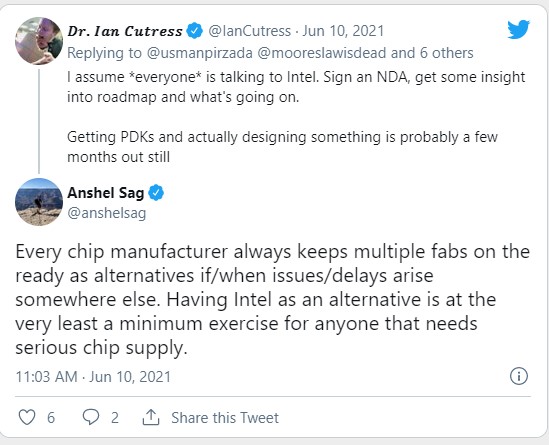Image resolution: width=549 pixels, height=445 pixels.
Task: Open the Anshel Sag name link
Action: coord(105,193)
